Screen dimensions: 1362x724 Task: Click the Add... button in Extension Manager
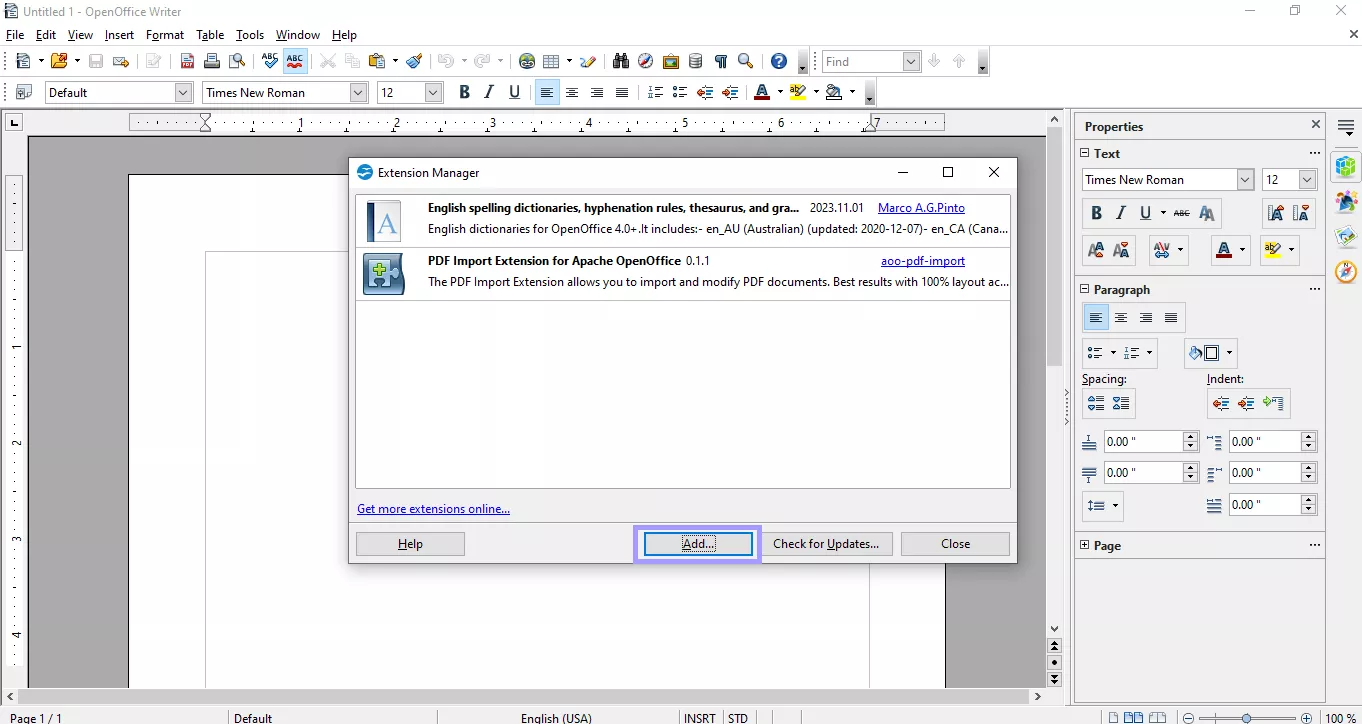click(x=698, y=544)
